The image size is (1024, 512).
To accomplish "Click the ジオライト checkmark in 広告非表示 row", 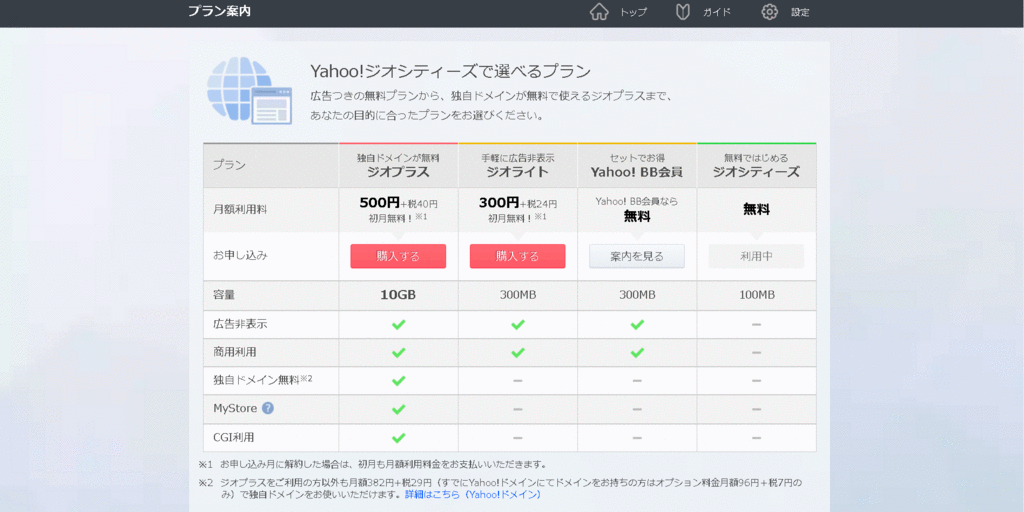I will click(518, 324).
